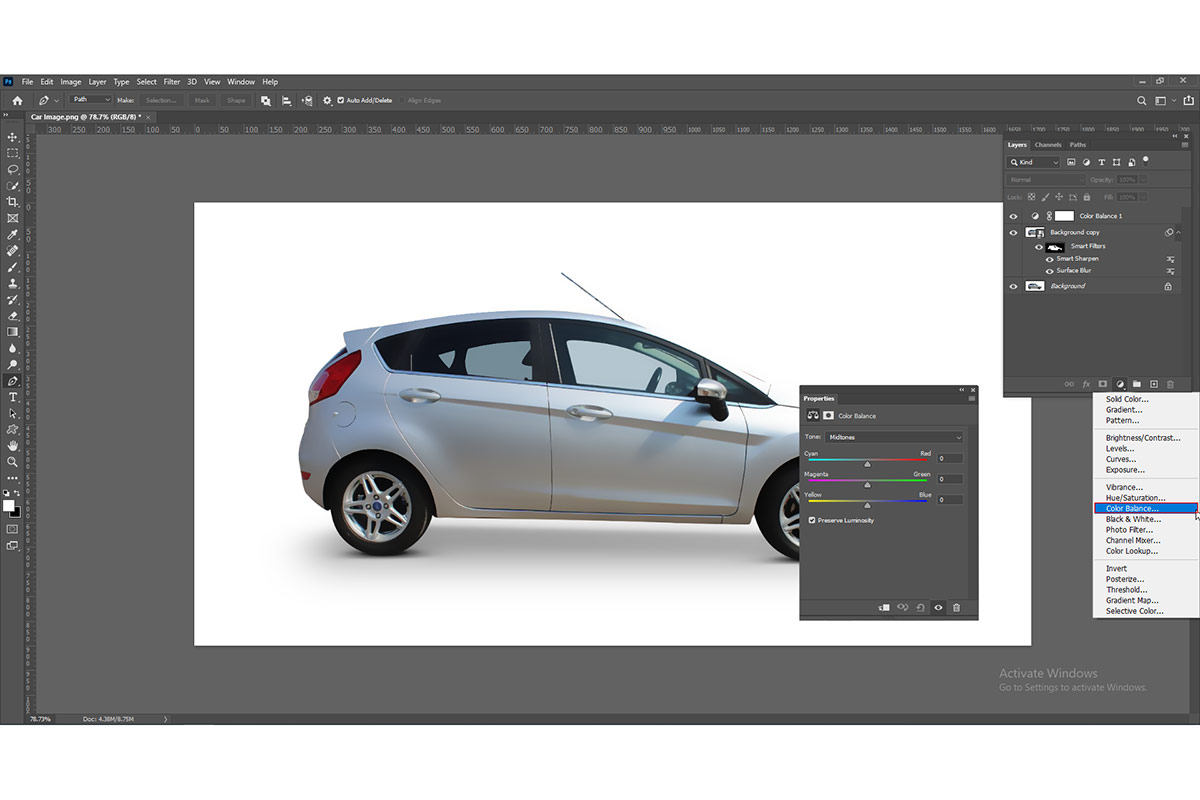
Task: Uncheck the Auto Add/Delete option
Action: (x=341, y=101)
